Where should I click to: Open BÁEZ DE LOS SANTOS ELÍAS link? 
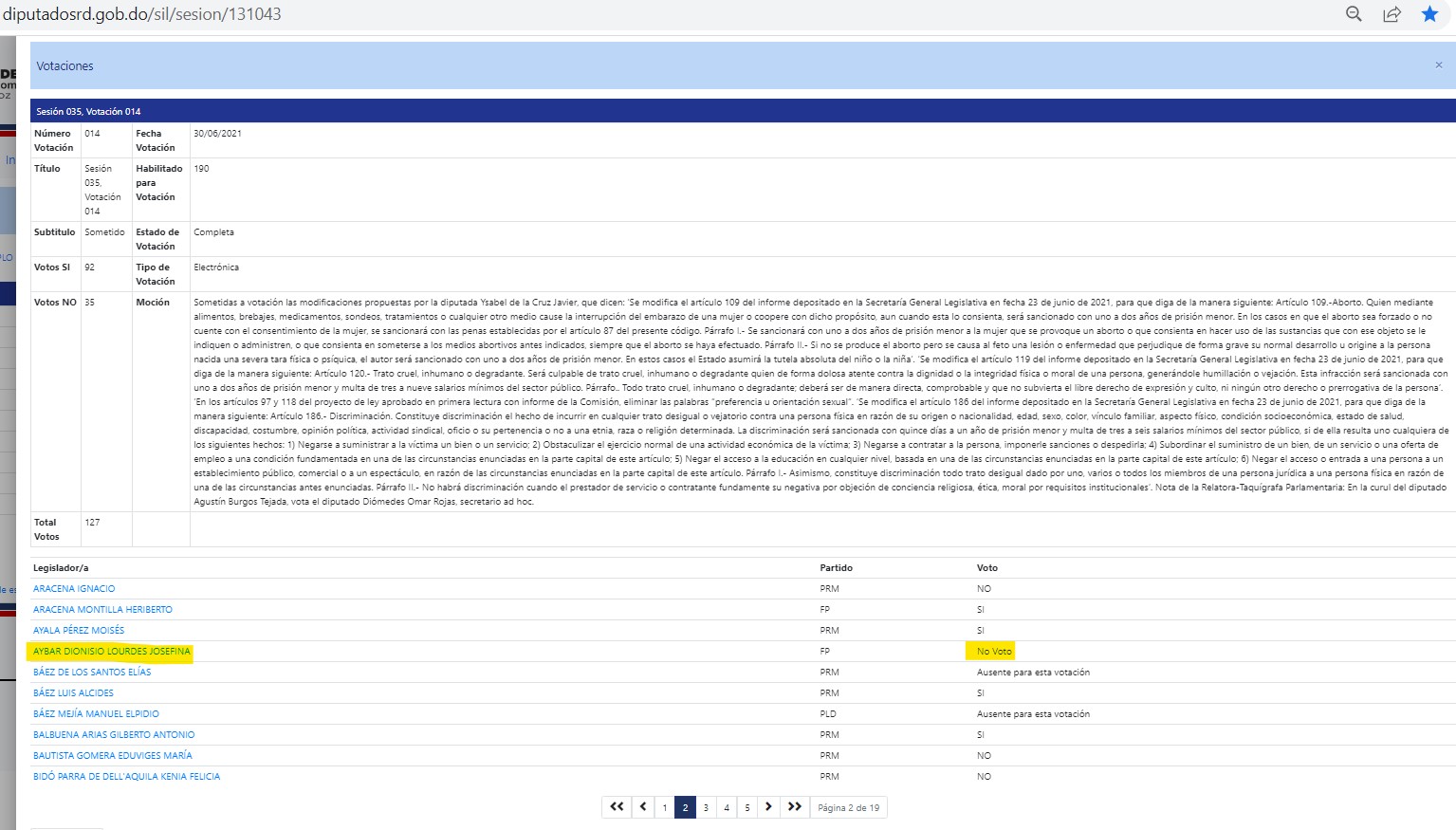(92, 673)
